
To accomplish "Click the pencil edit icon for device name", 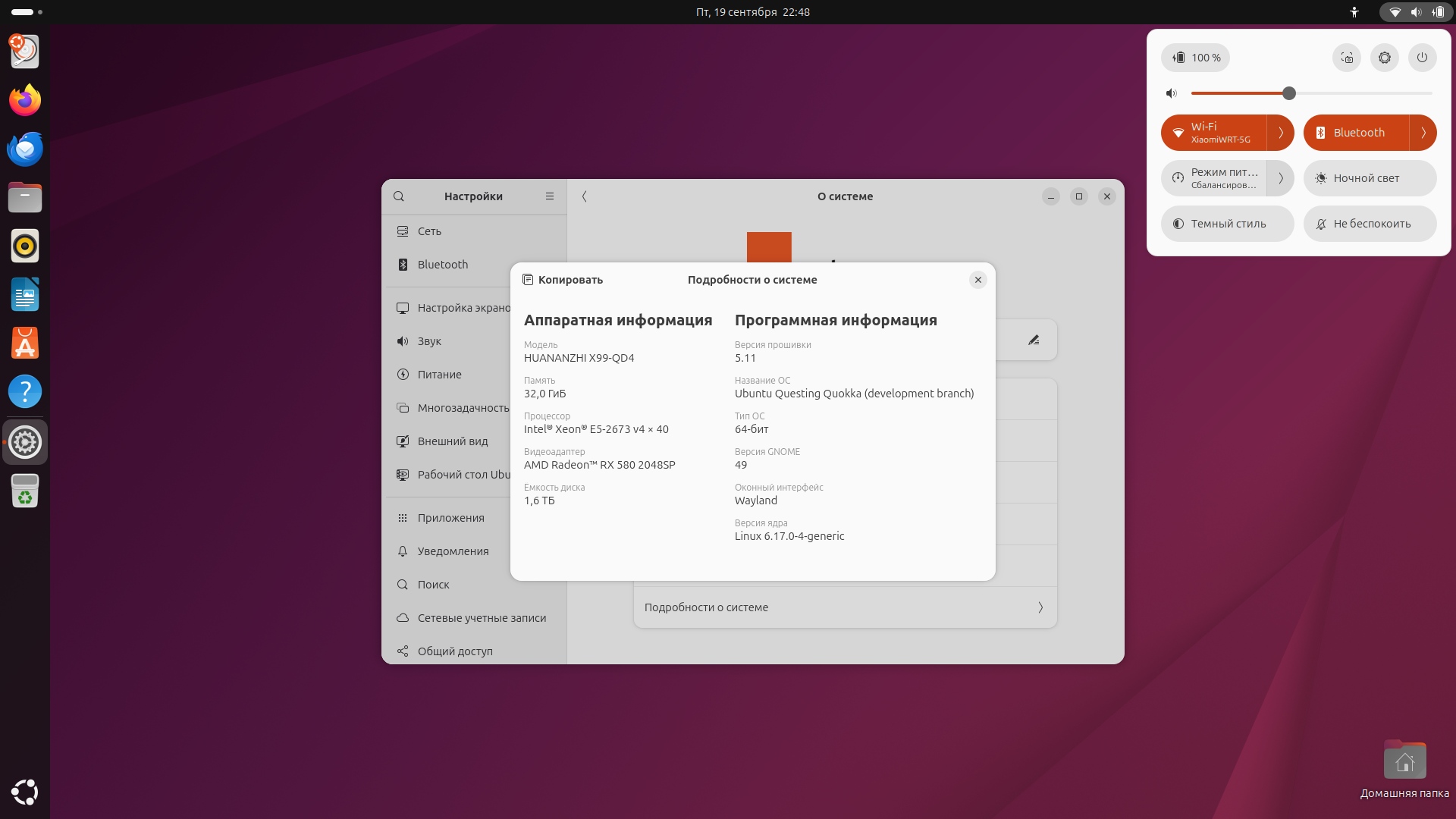I will pyautogui.click(x=1034, y=340).
